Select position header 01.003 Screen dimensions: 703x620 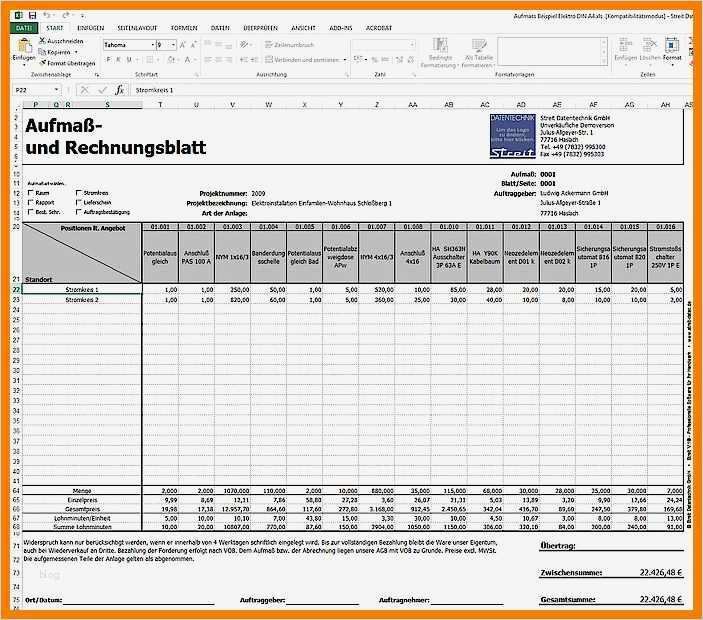click(232, 227)
